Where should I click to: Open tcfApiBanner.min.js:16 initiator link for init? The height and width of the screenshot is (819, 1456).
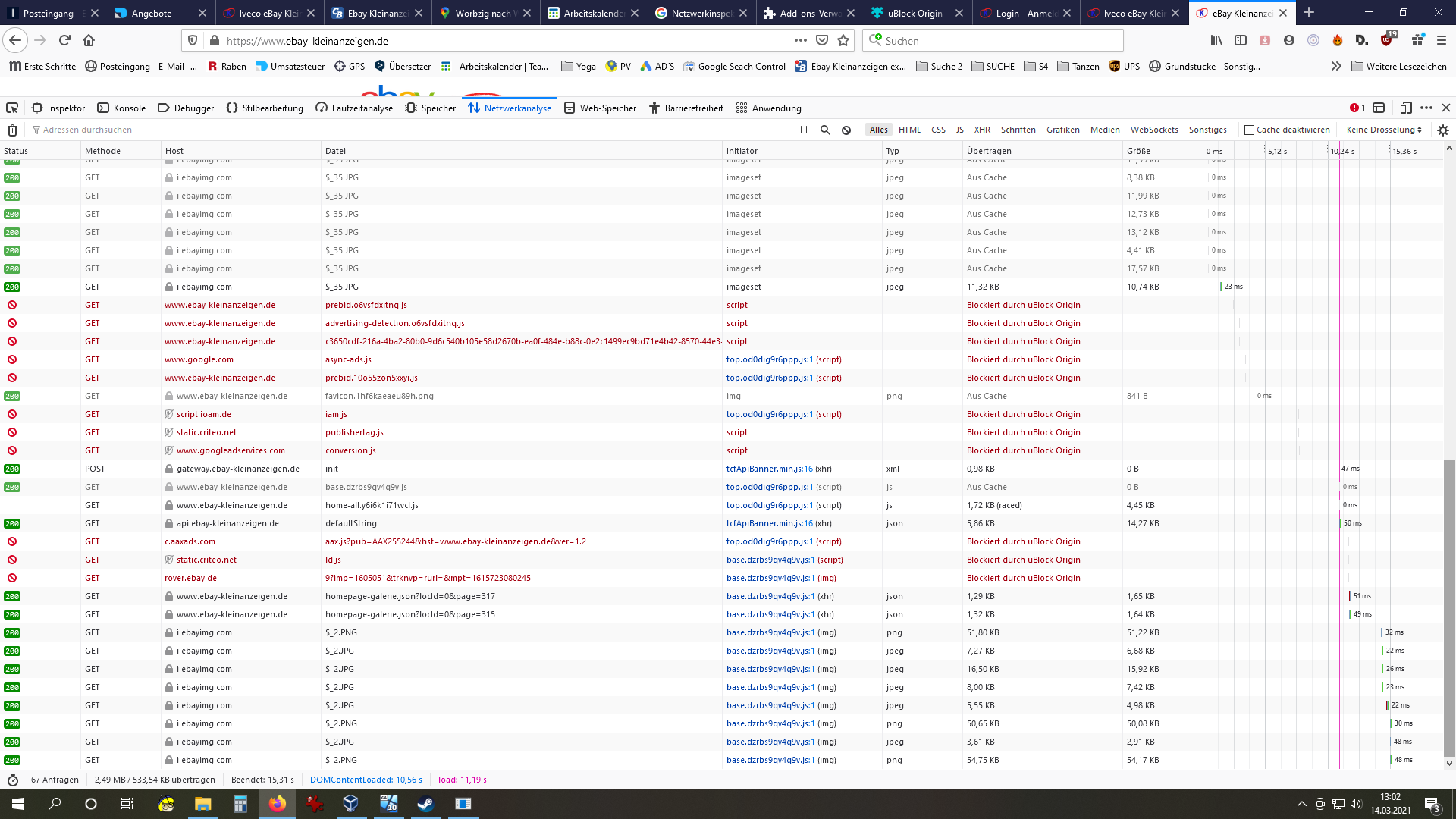click(x=769, y=469)
